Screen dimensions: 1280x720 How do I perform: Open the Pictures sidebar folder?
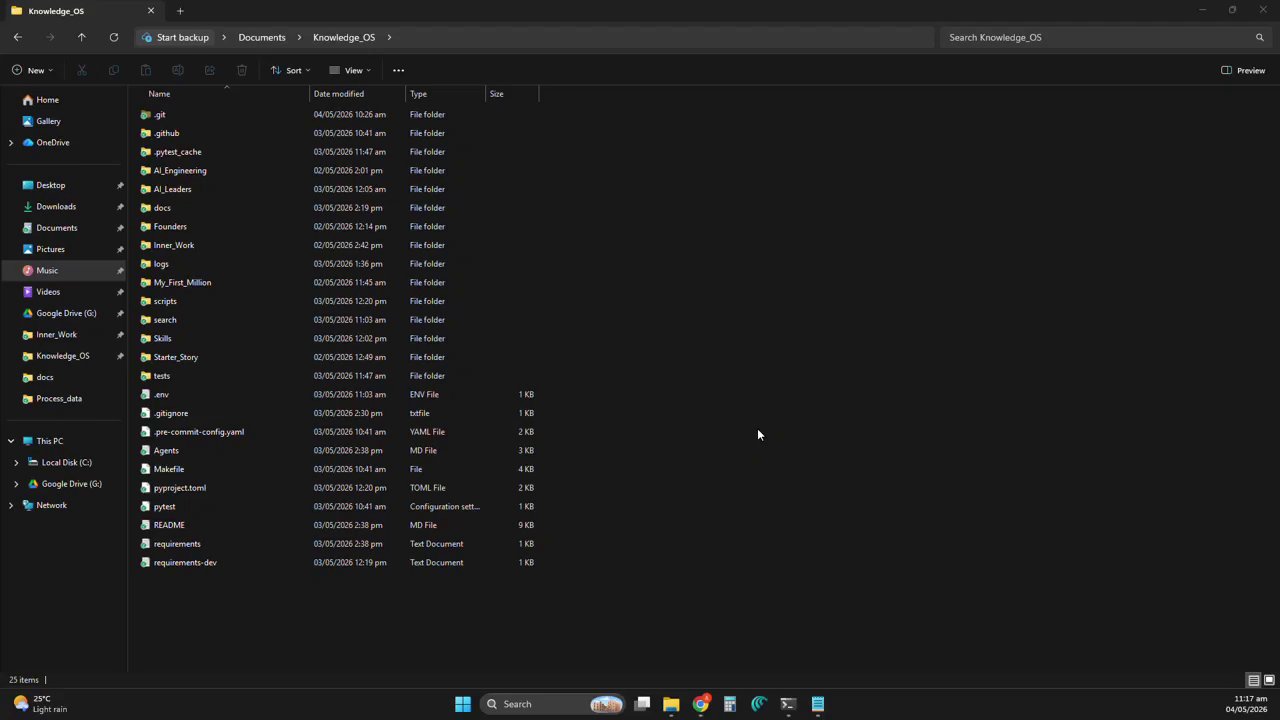50,250
